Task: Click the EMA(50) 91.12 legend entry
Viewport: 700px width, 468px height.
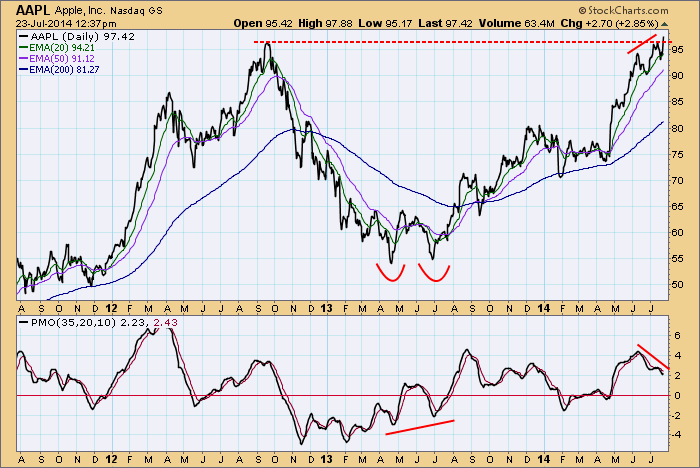Action: (57, 58)
